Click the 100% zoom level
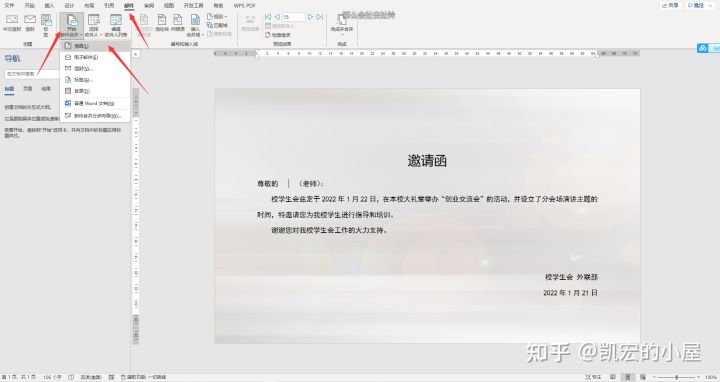This screenshot has width=720, height=382. click(711, 377)
